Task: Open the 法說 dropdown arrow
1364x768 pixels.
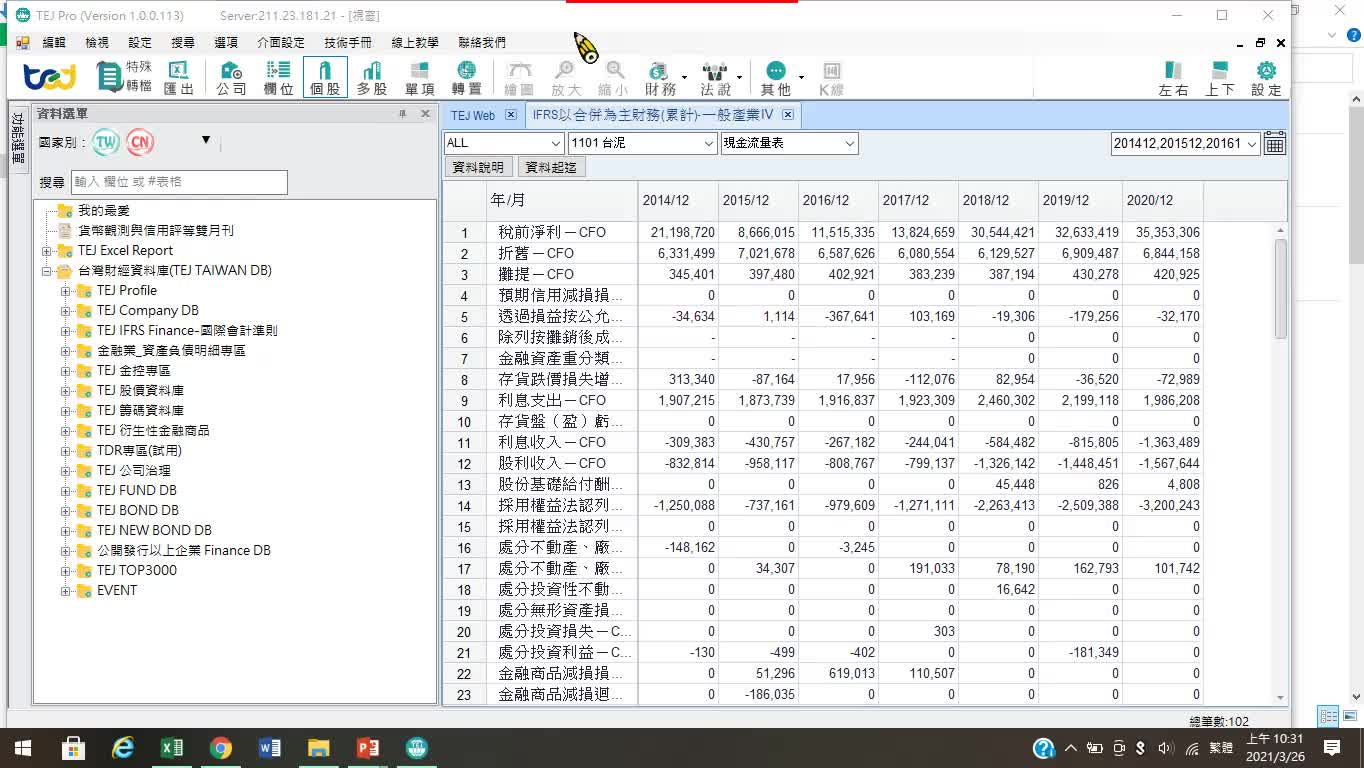Action: click(740, 77)
